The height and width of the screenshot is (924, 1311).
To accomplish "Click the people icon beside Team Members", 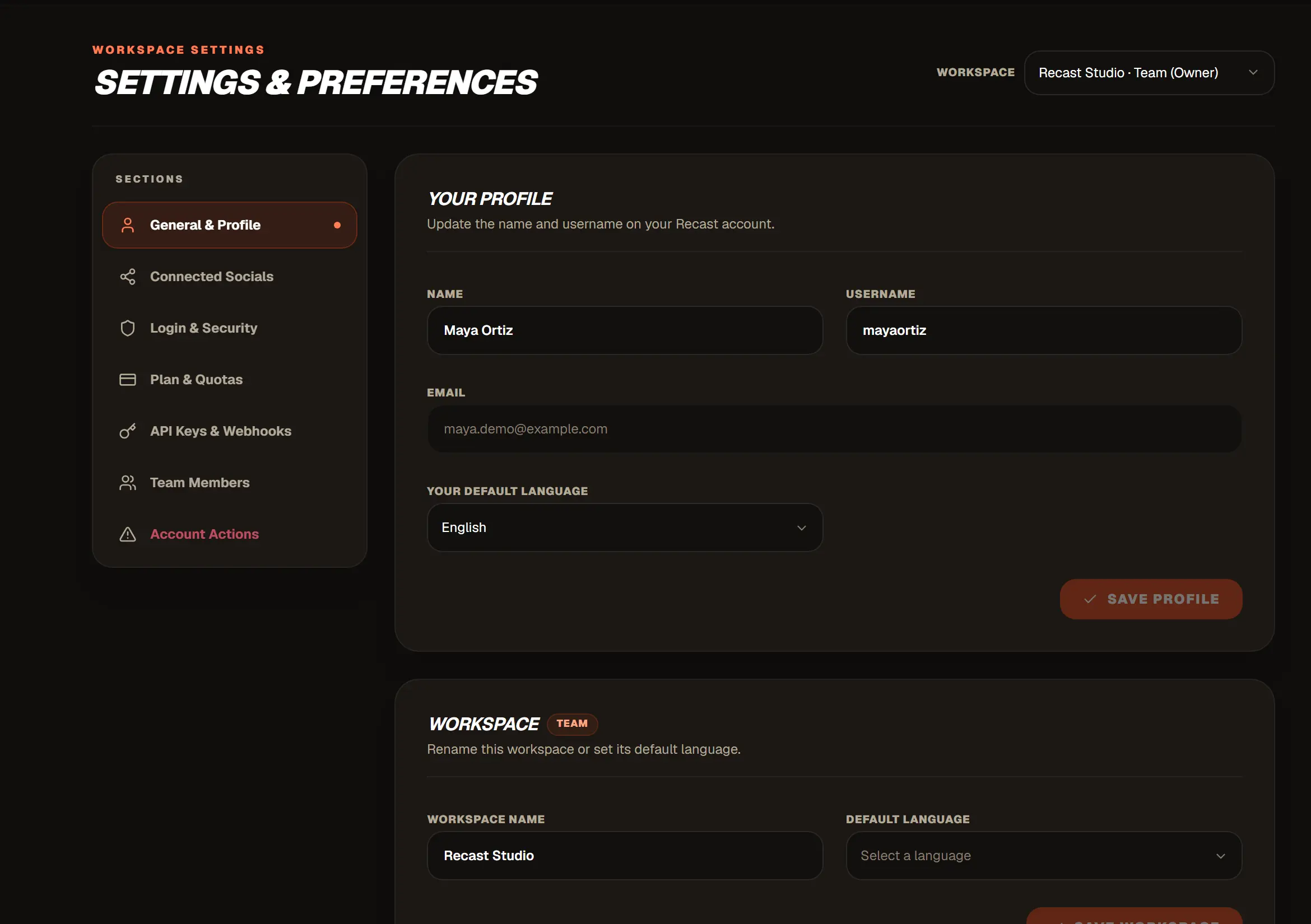I will pos(127,483).
